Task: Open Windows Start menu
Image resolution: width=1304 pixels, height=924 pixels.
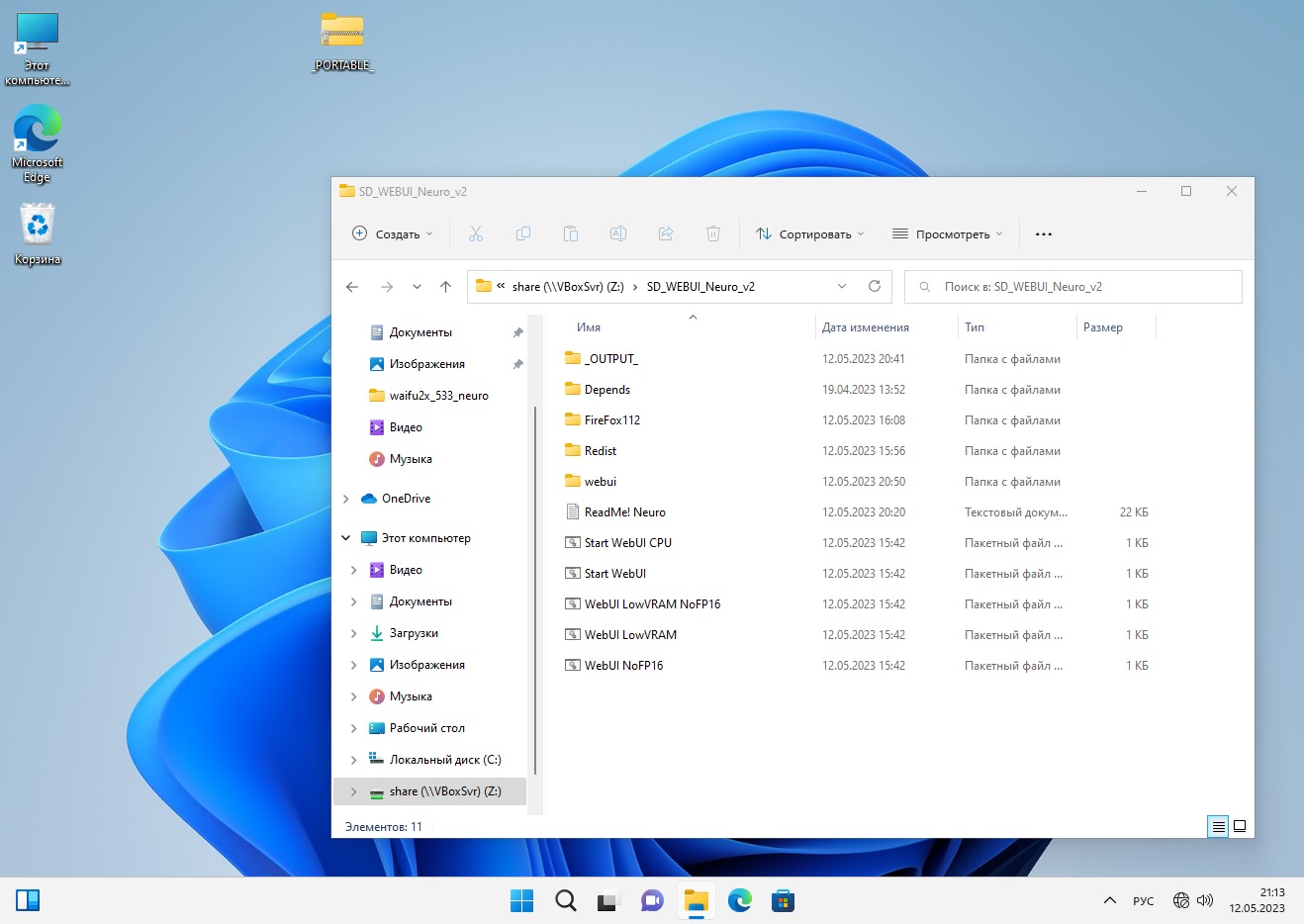Action: pos(521,901)
